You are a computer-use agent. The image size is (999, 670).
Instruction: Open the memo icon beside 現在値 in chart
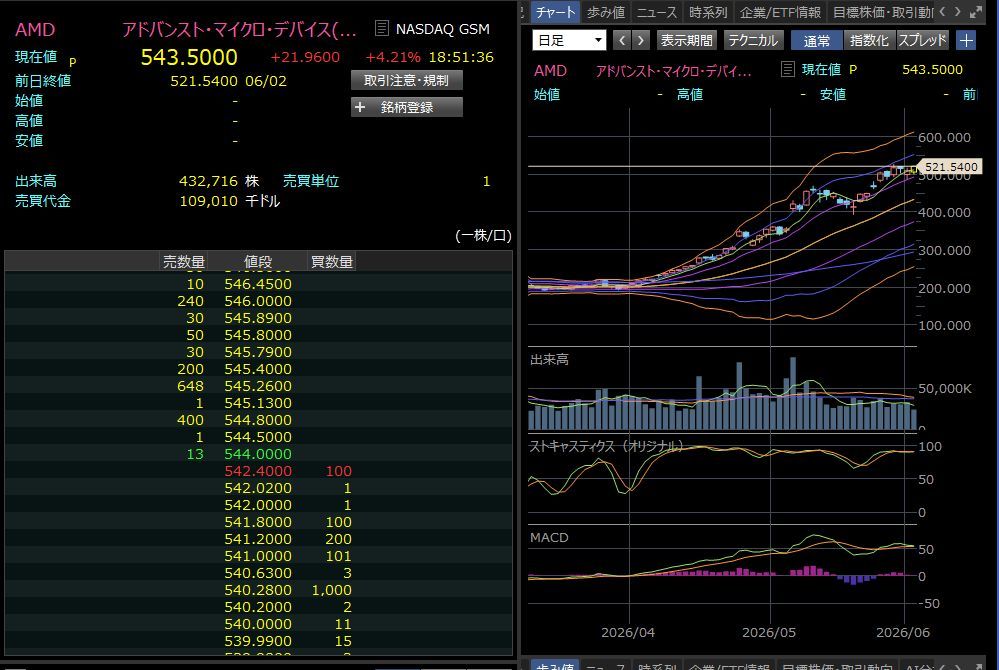(787, 69)
